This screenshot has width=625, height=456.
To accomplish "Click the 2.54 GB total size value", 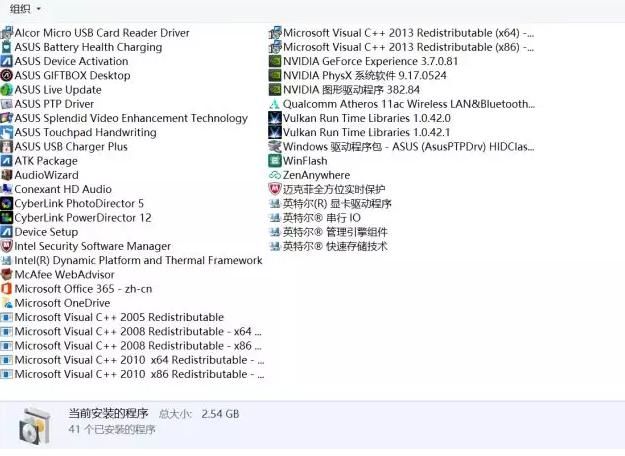I will [x=220, y=414].
